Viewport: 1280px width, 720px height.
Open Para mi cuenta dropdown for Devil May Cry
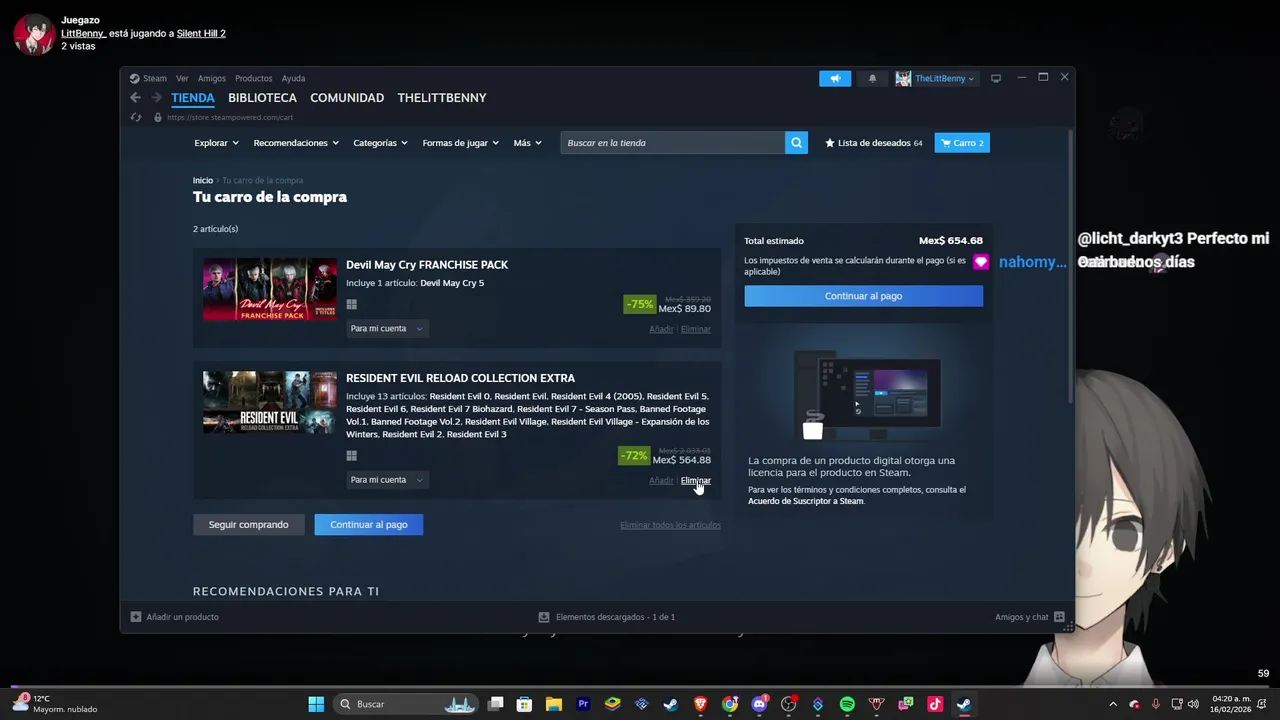tap(386, 328)
